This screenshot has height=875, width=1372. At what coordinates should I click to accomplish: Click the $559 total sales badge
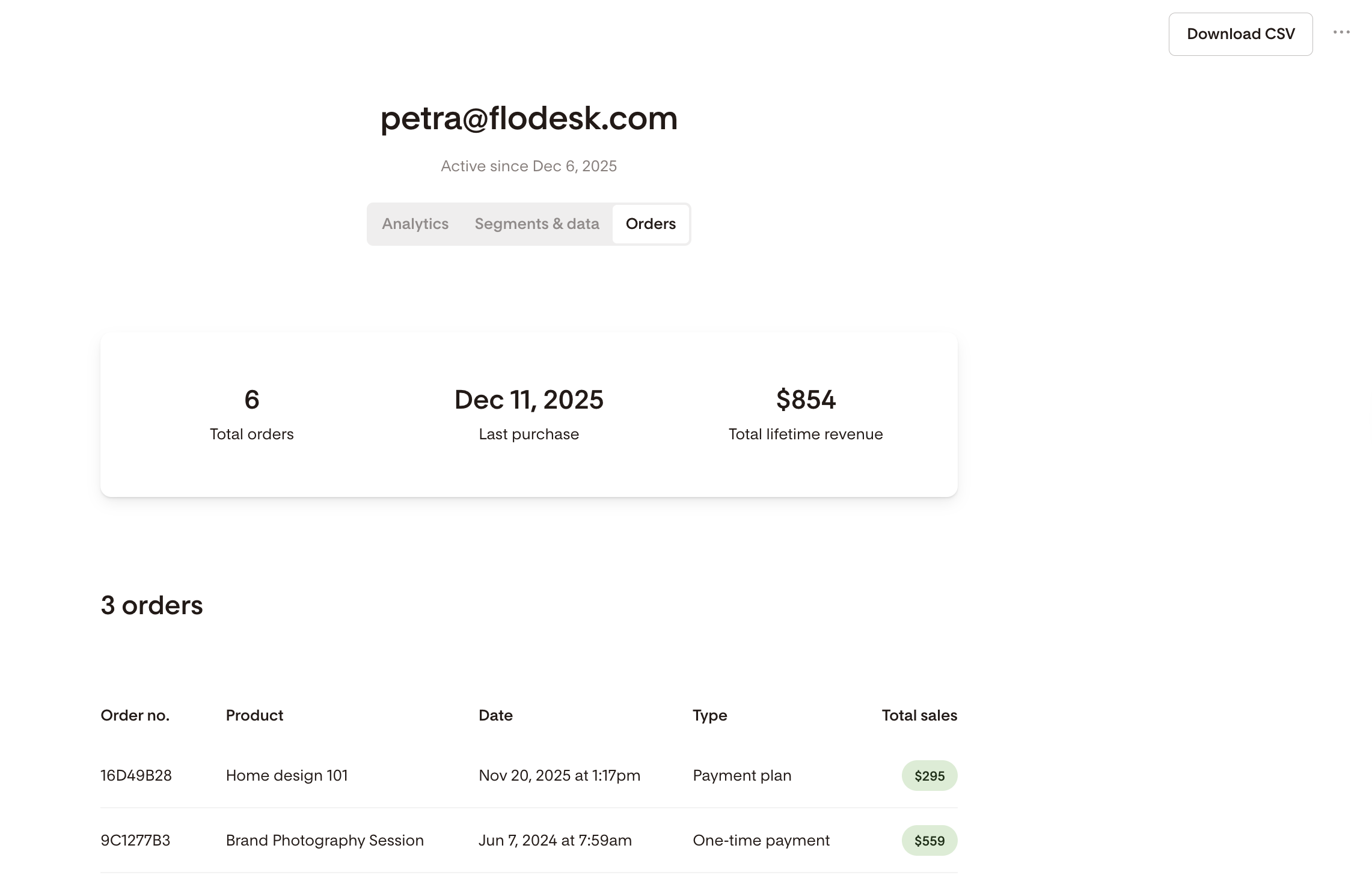(x=929, y=841)
